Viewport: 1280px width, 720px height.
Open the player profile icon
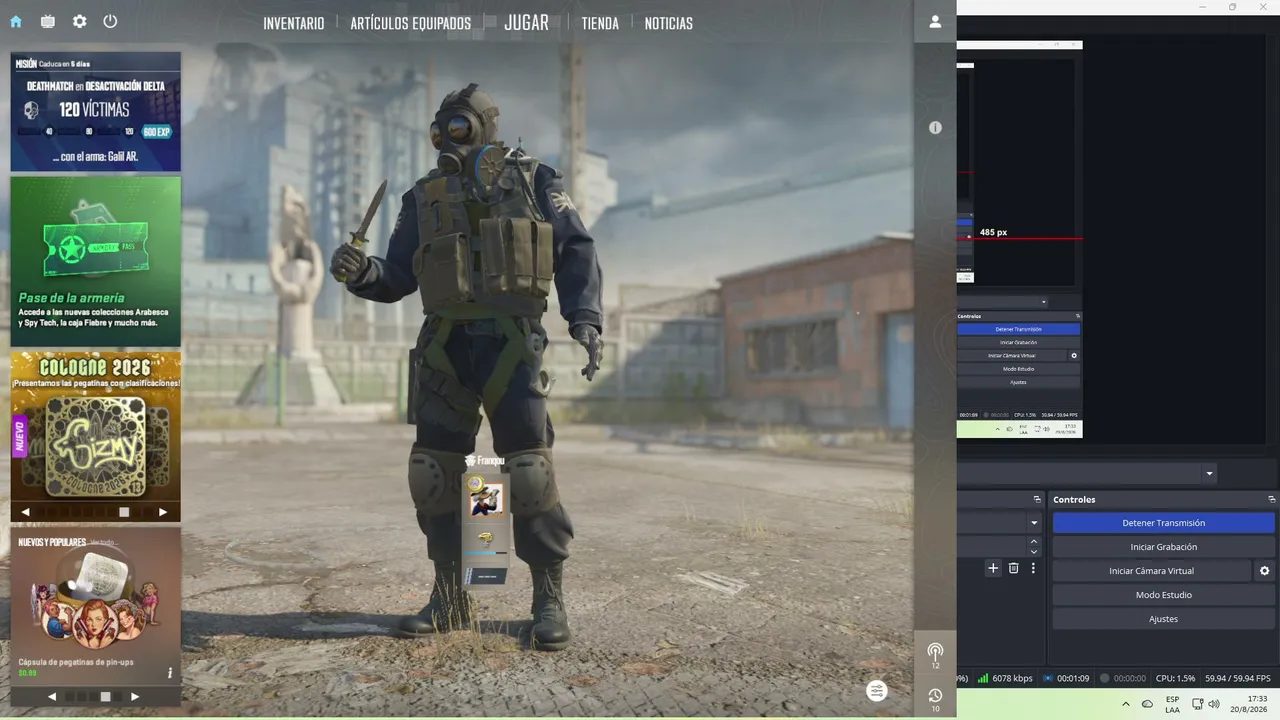point(935,21)
